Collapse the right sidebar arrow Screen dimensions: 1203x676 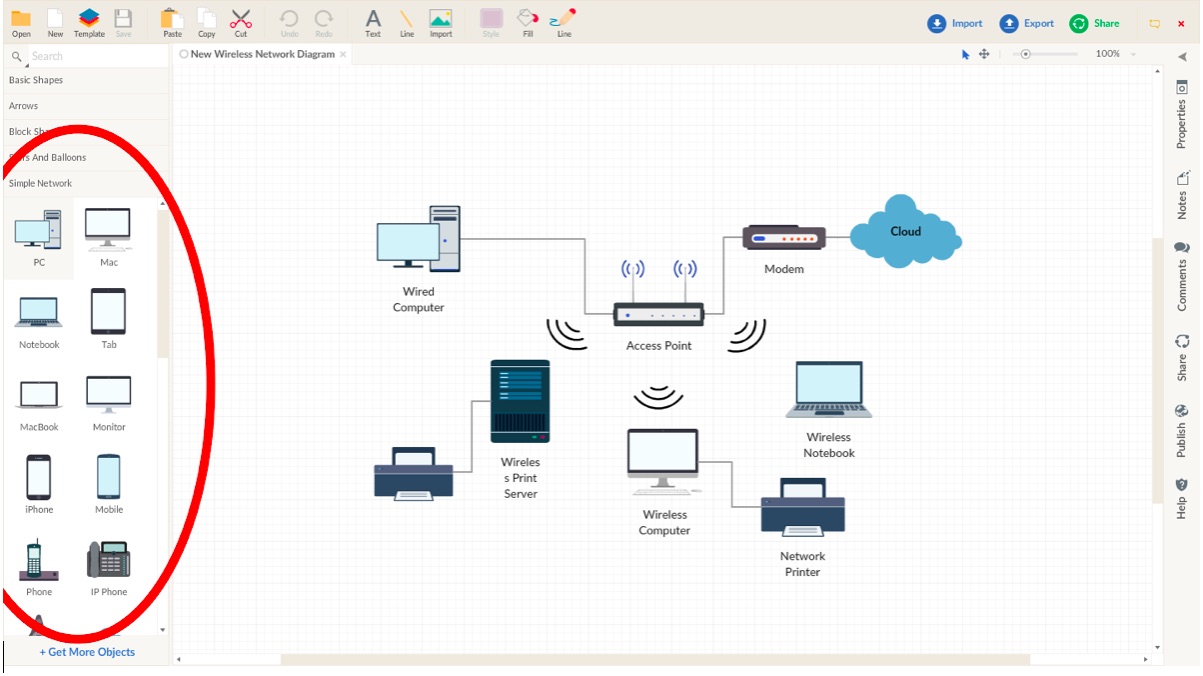(x=1181, y=56)
